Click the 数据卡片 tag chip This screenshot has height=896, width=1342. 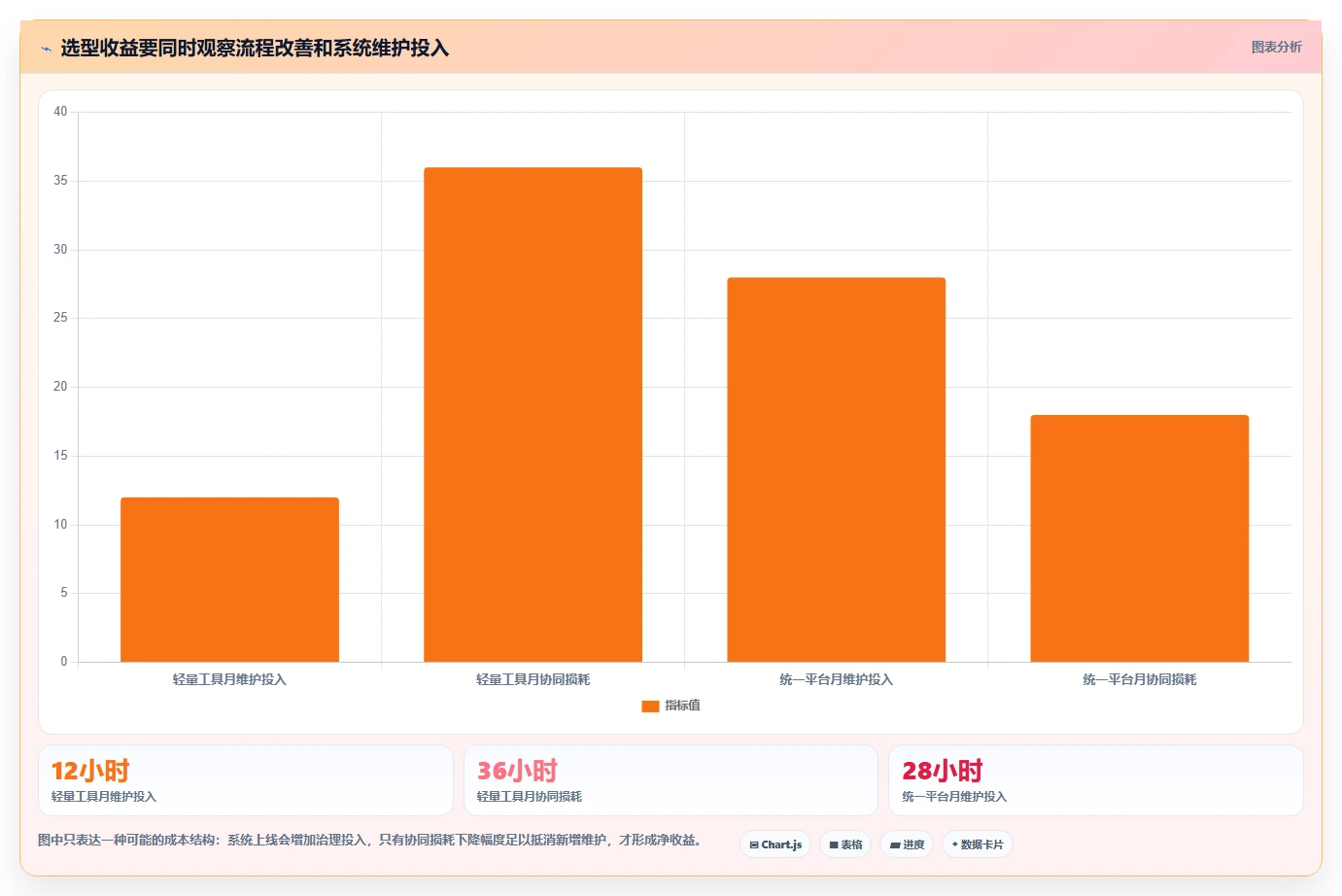tap(978, 844)
